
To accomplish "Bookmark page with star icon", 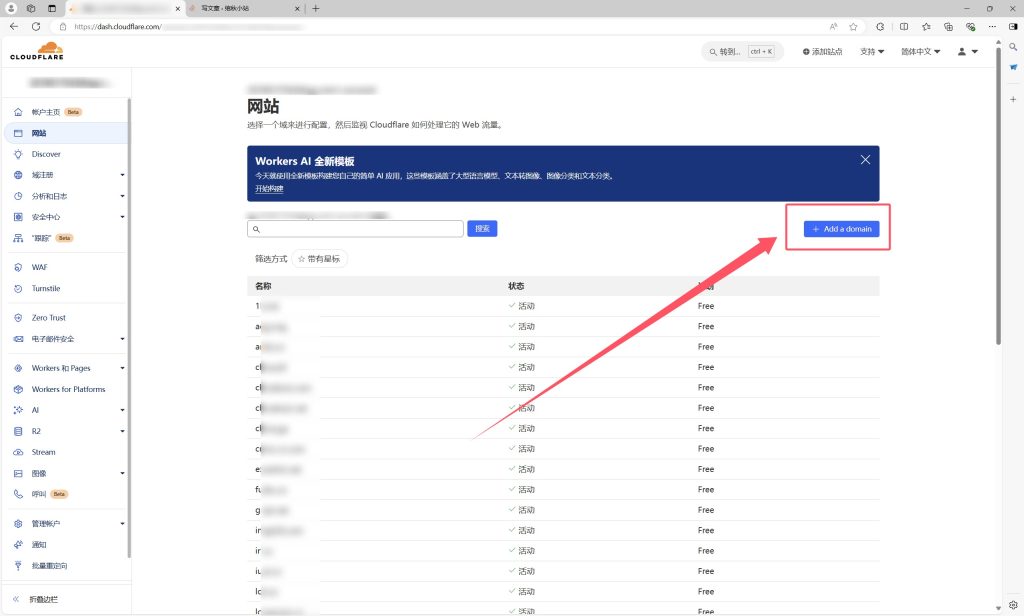I will 853,27.
